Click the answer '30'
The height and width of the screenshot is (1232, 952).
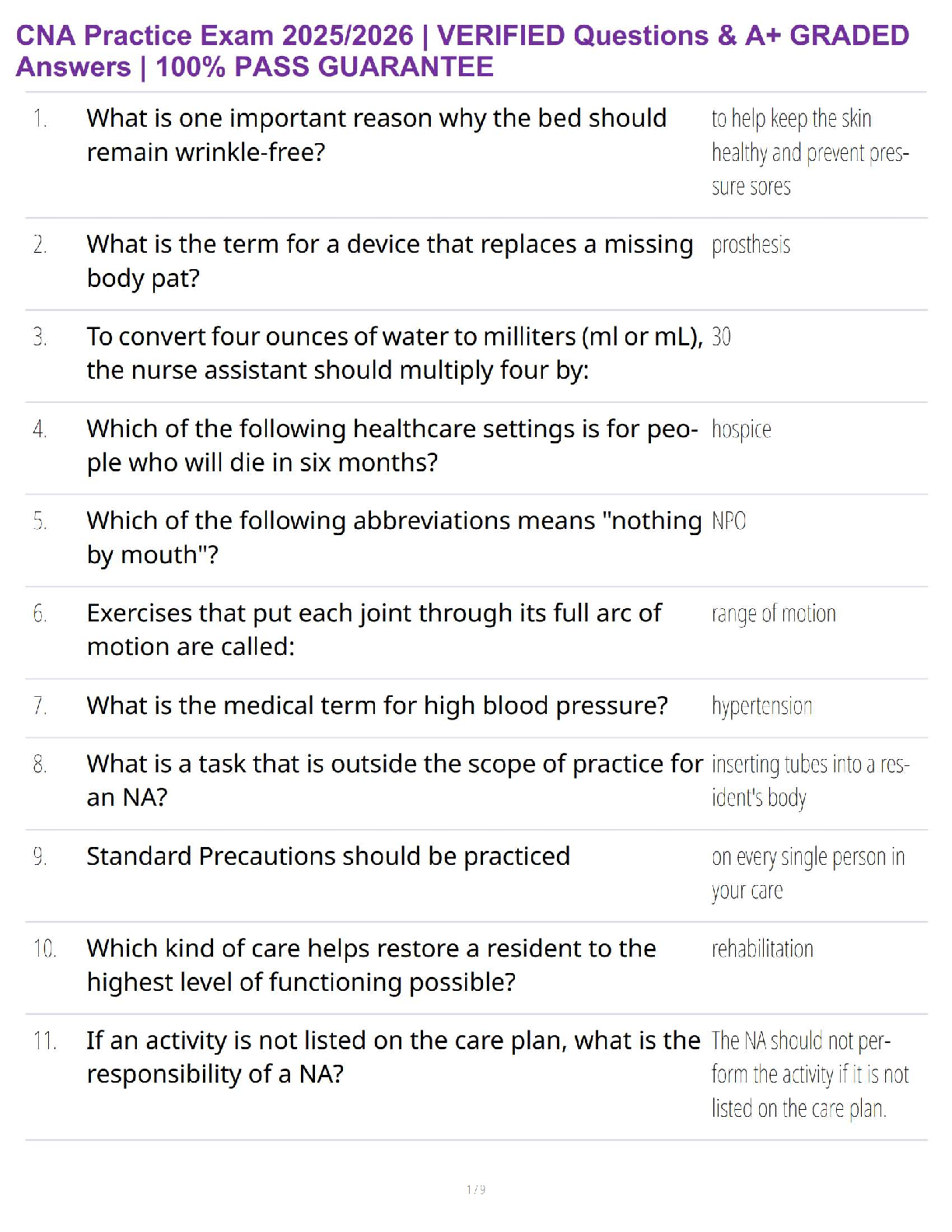click(721, 337)
